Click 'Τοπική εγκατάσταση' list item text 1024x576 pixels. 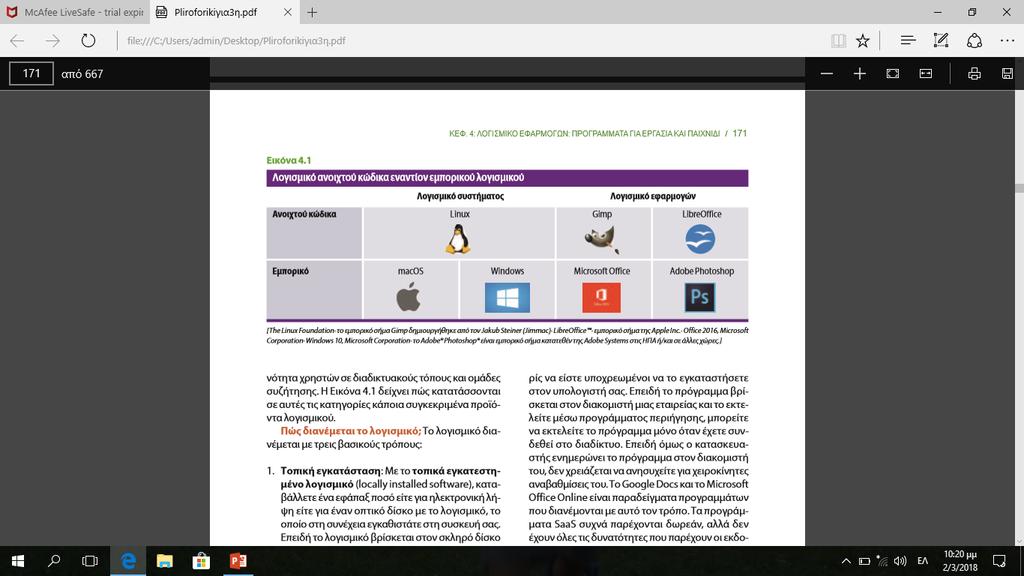[x=331, y=471]
